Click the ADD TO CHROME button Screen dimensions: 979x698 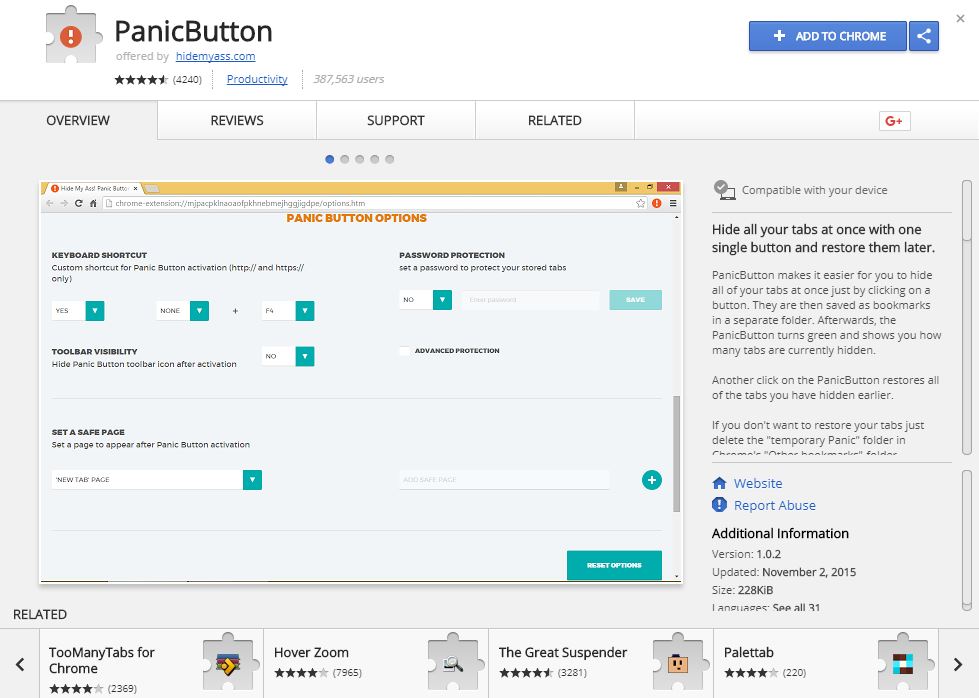tap(828, 36)
